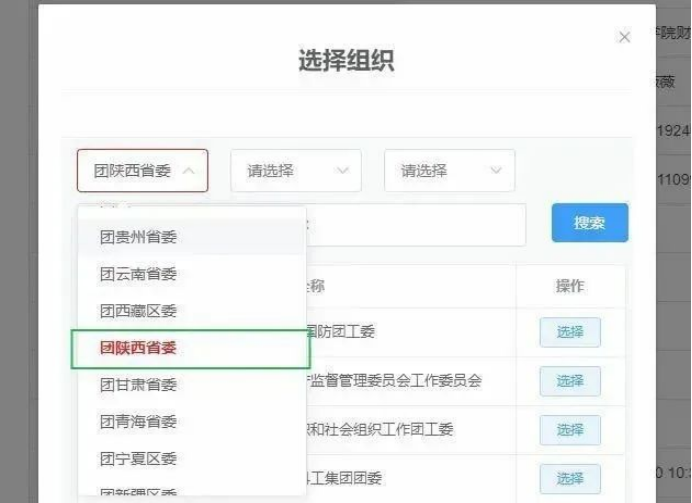The height and width of the screenshot is (503, 692).
Task: Collapse the 团陕西省委 dropdown arrow
Action: (190, 171)
